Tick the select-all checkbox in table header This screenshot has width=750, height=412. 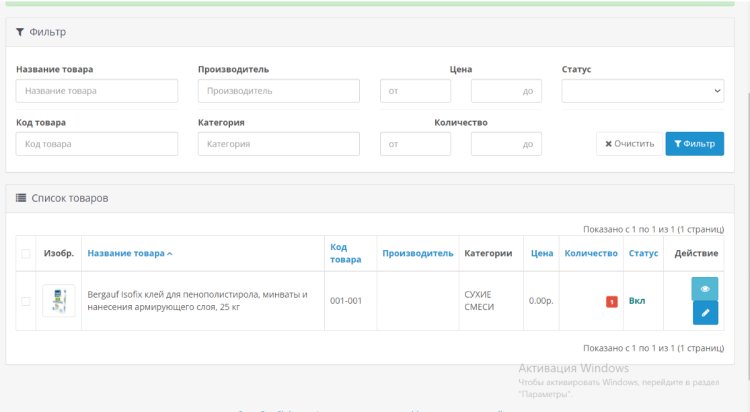(26, 254)
